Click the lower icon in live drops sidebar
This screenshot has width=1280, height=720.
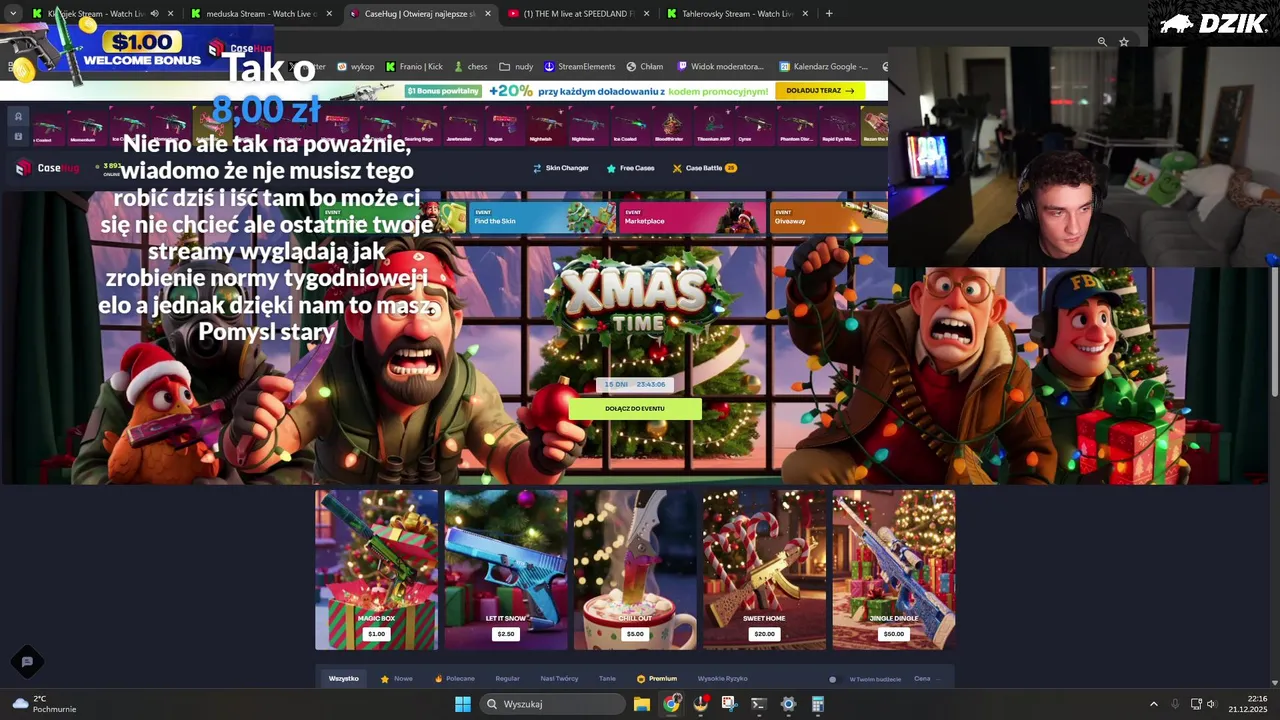click(x=18, y=136)
